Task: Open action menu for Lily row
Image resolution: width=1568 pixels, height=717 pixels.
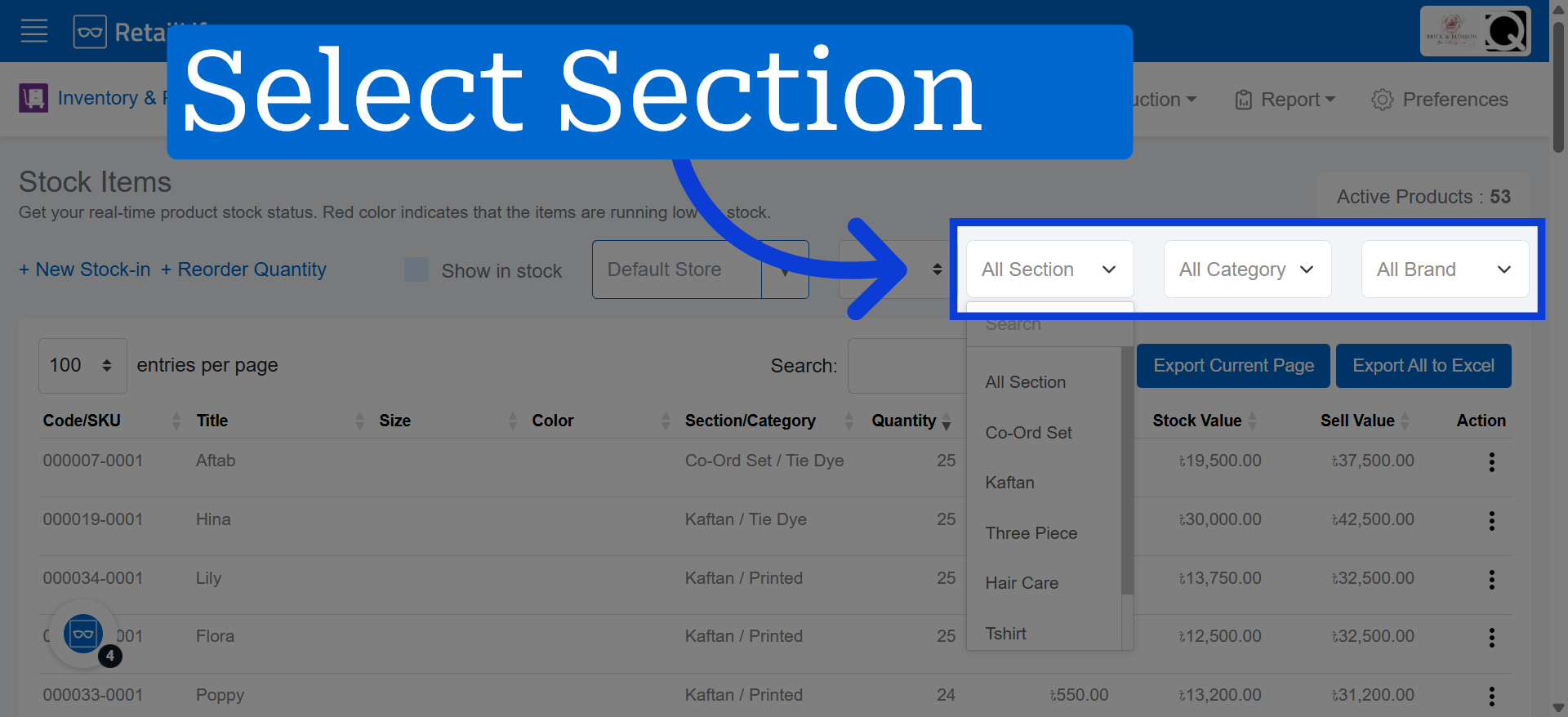Action: 1491,580
